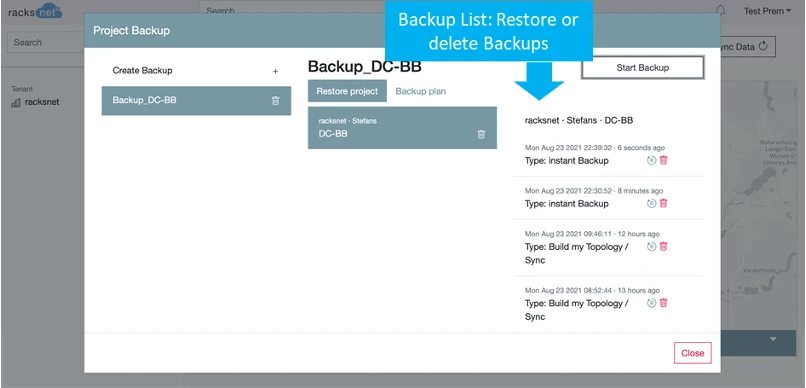
Task: Open notifications bell in the top bar
Action: 721,10
